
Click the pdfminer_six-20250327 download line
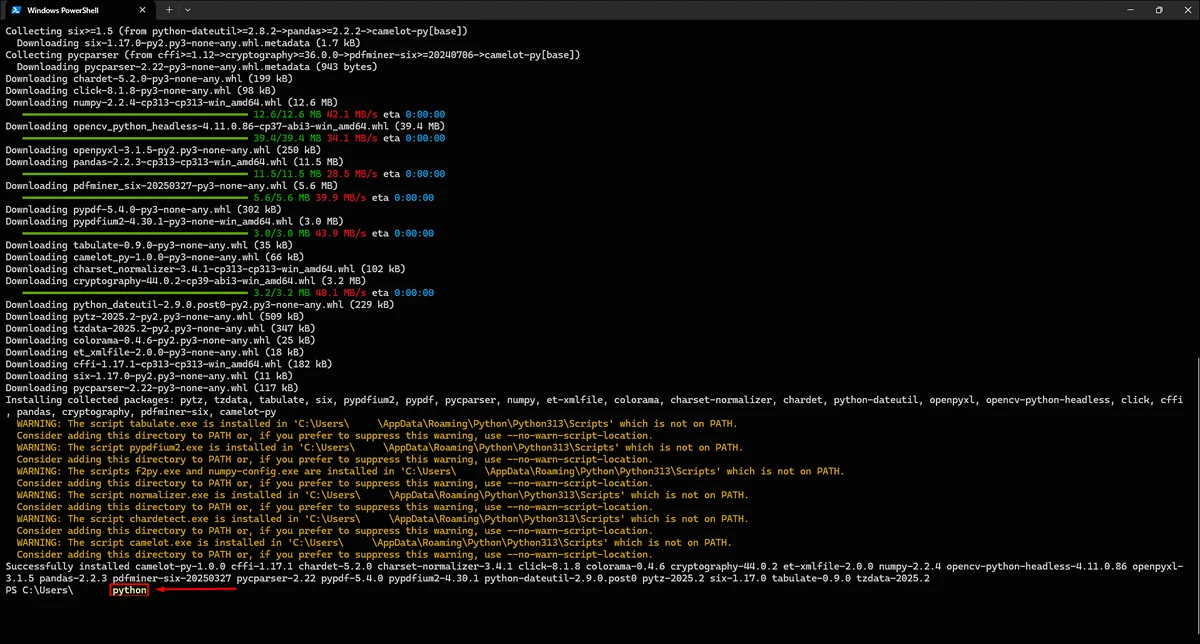tap(171, 186)
